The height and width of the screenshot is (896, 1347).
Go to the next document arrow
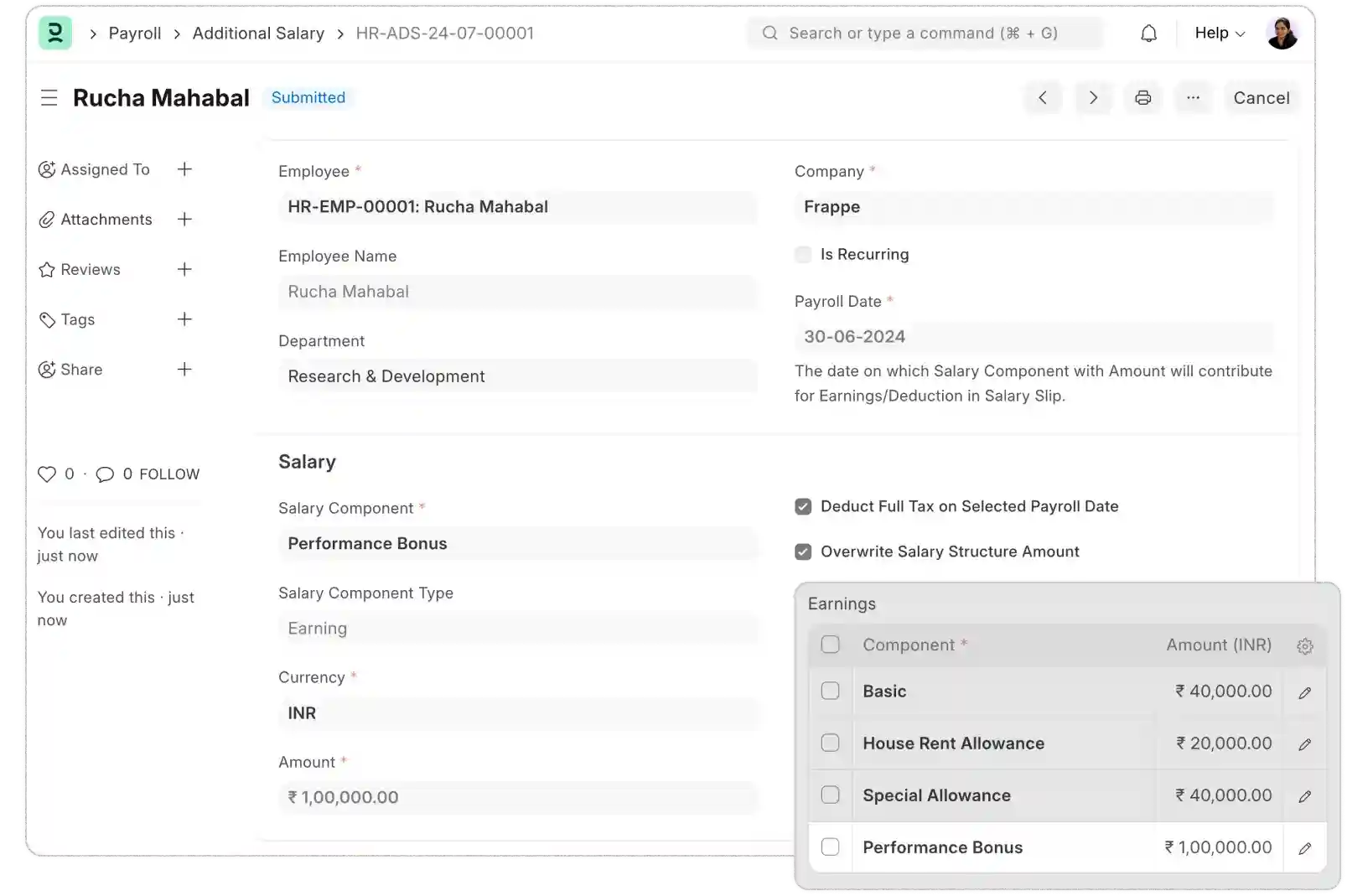[x=1093, y=98]
